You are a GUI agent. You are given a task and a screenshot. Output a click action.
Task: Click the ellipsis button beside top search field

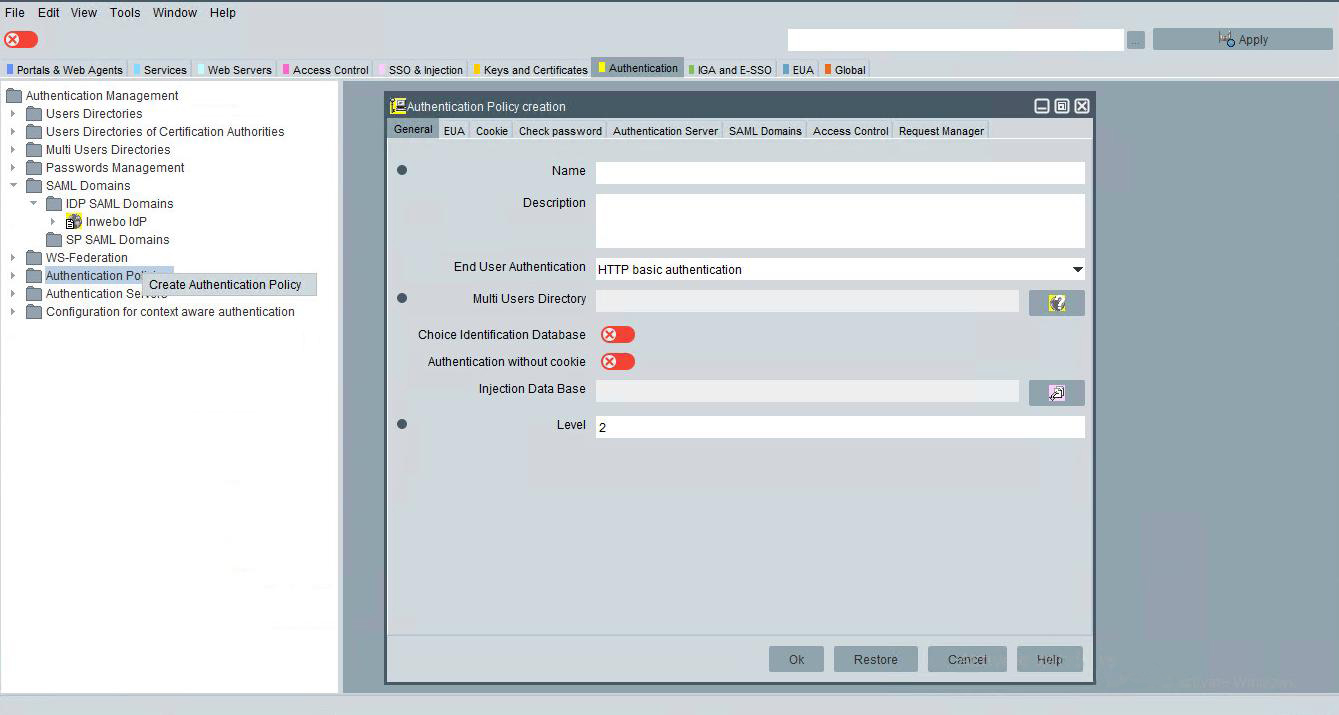tap(1135, 40)
